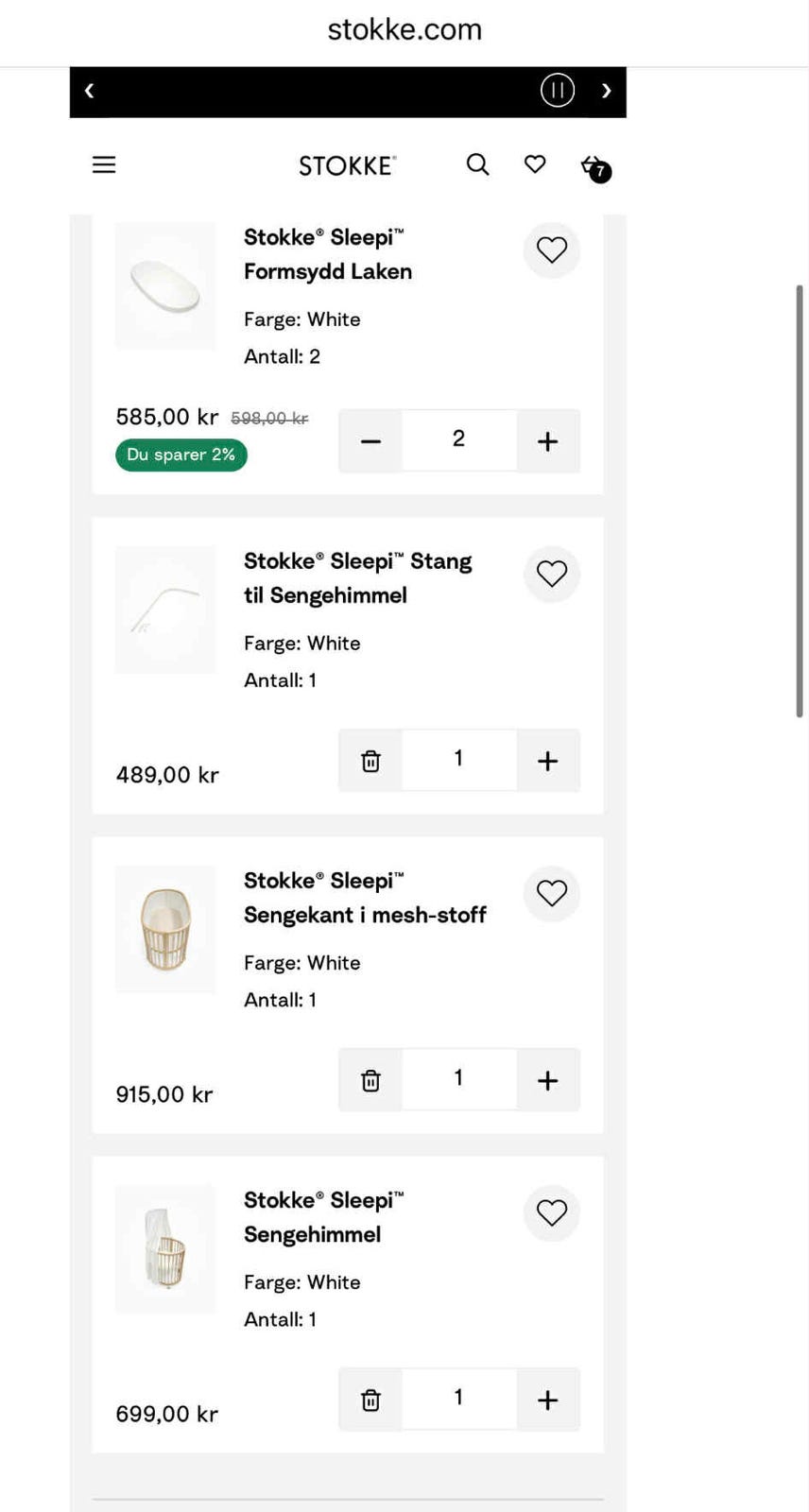Remove Sleepi Sengehimmel with trash icon

370,1400
